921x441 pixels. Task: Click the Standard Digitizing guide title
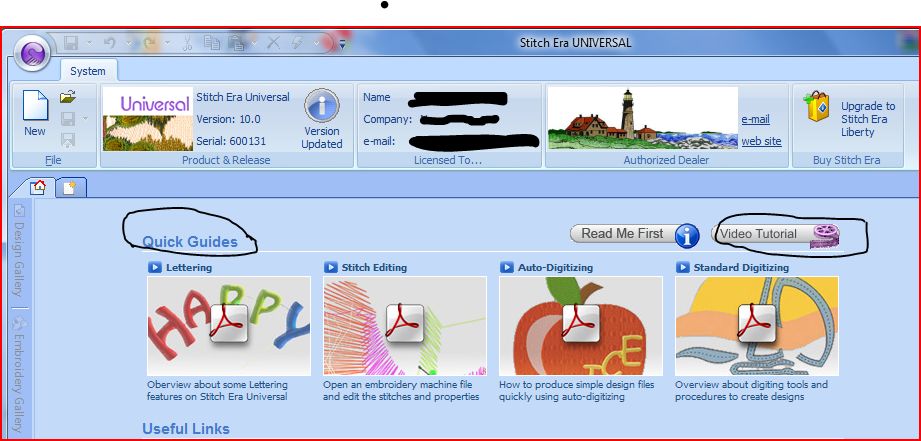(x=741, y=268)
